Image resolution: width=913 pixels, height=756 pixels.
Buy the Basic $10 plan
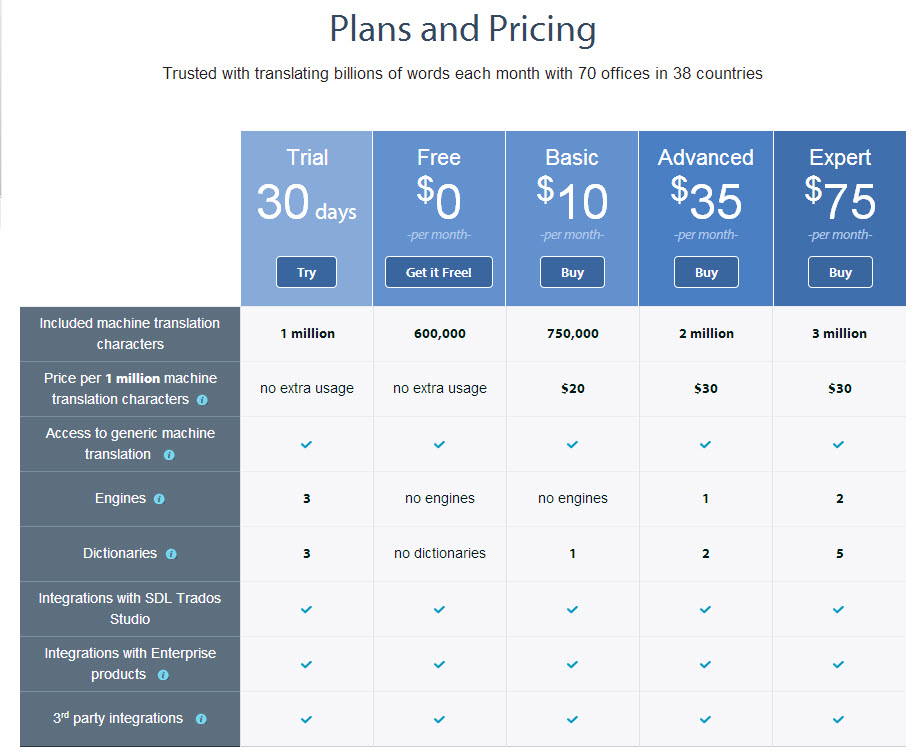point(572,272)
